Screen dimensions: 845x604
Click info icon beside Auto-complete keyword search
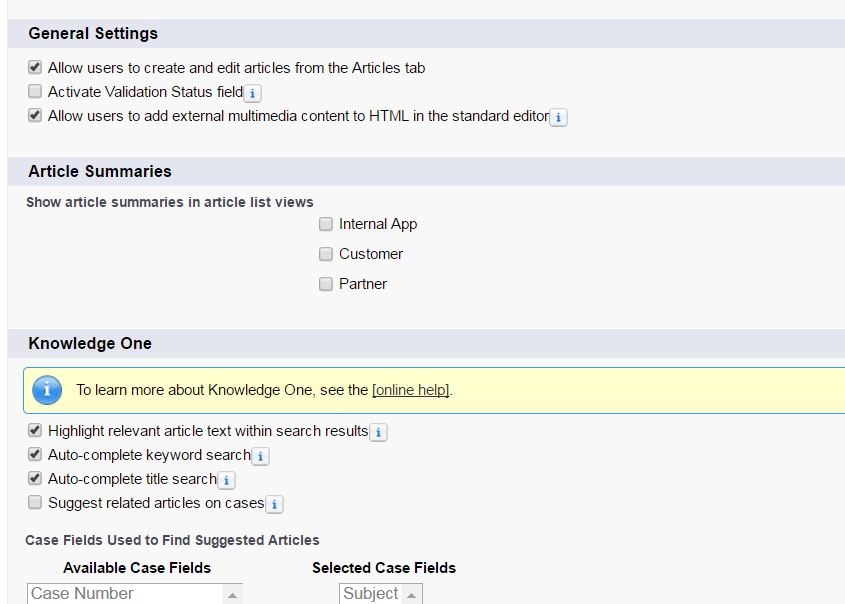click(260, 456)
